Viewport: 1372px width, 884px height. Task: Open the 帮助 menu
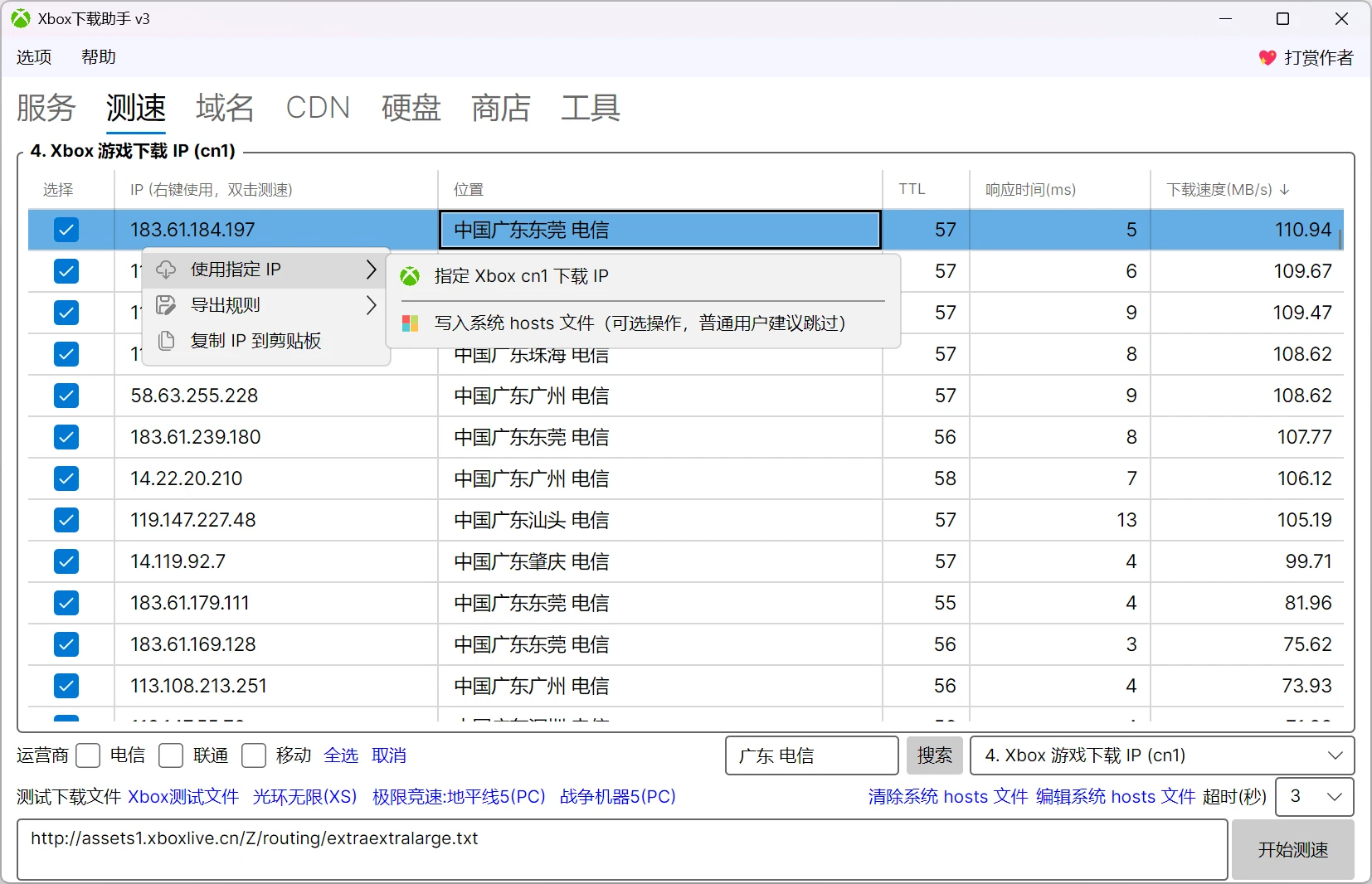point(99,57)
